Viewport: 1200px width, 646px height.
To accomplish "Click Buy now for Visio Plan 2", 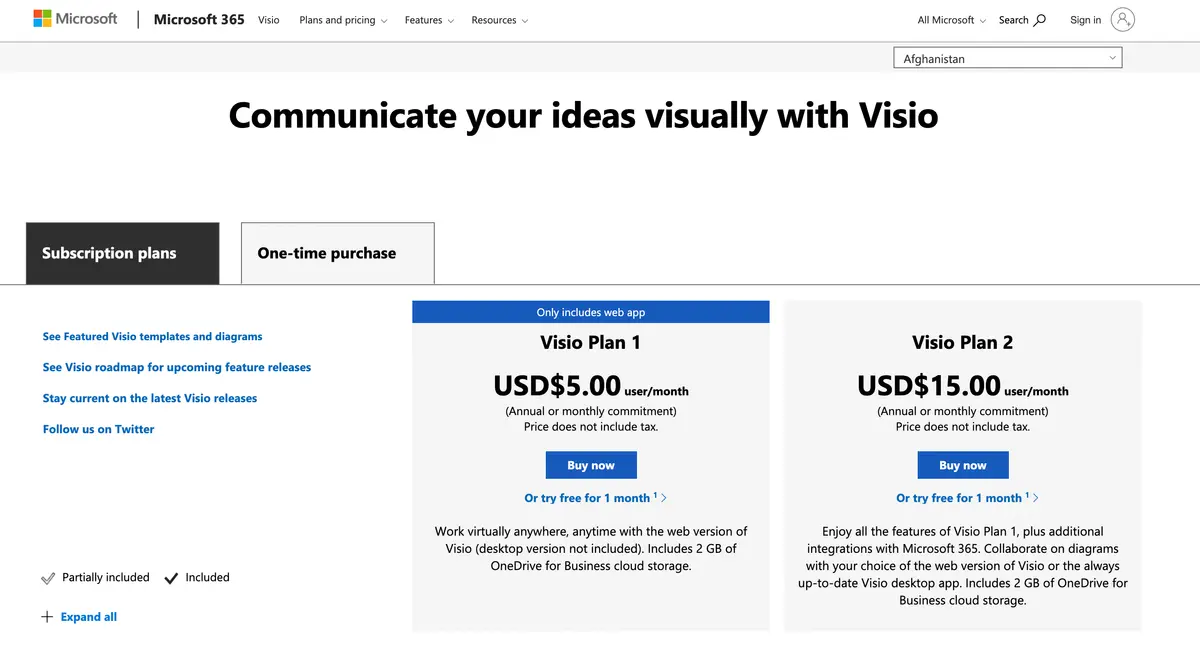I will (963, 465).
